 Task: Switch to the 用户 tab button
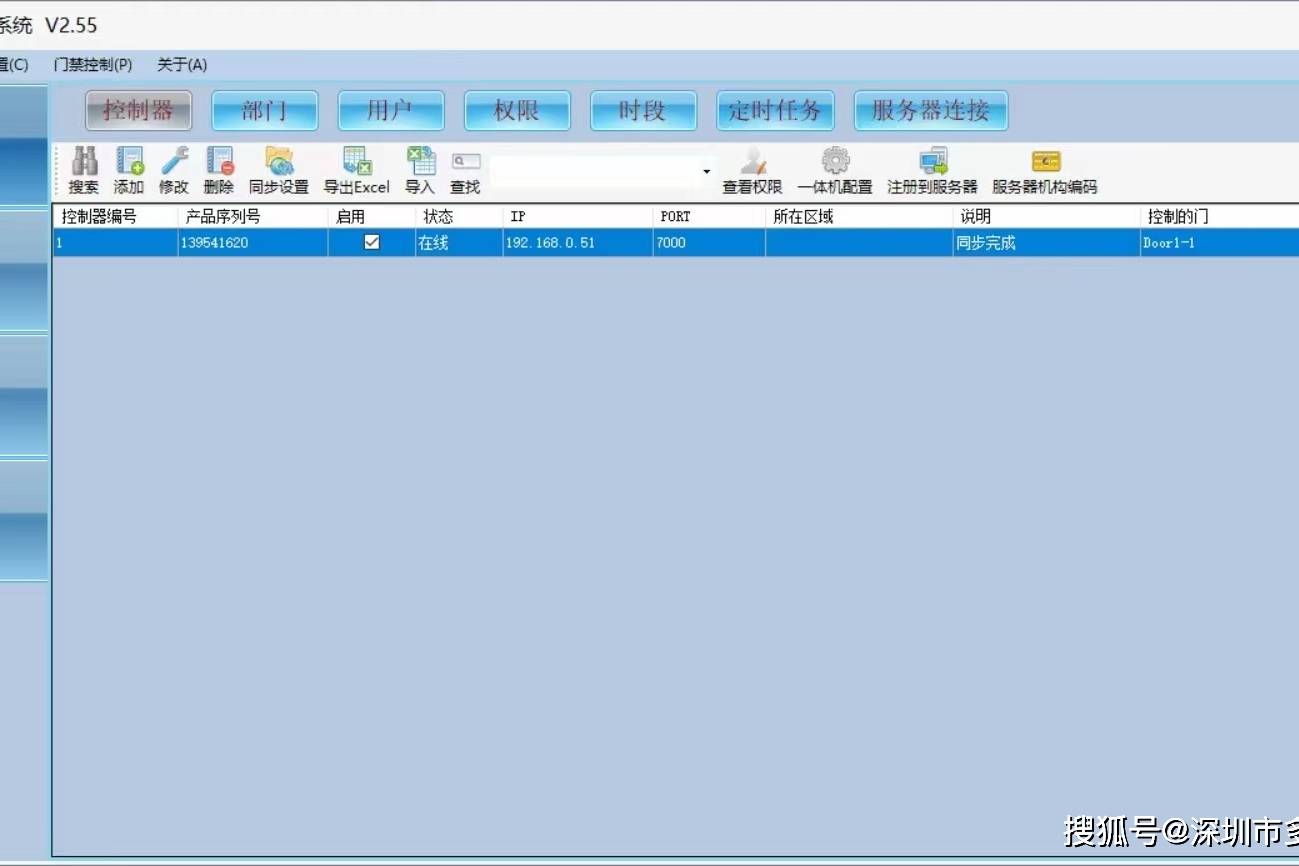(390, 111)
